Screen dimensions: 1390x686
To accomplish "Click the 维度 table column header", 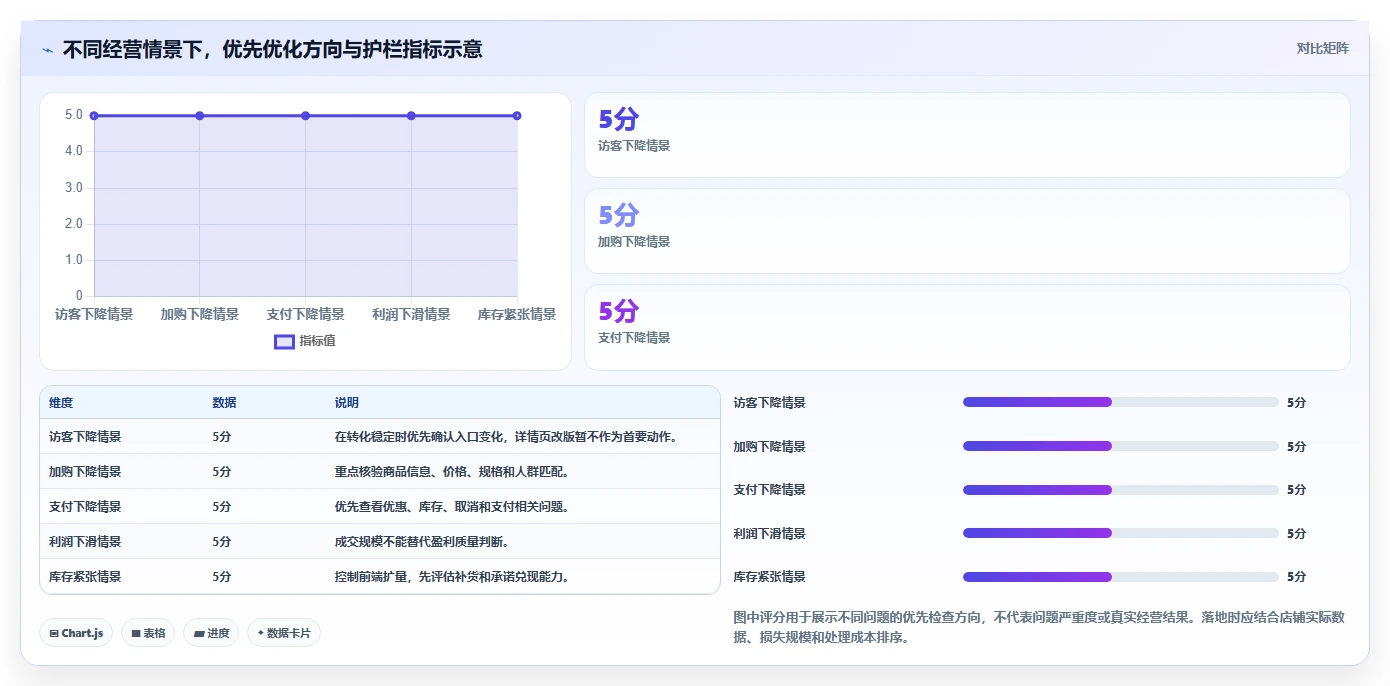I will click(61, 403).
